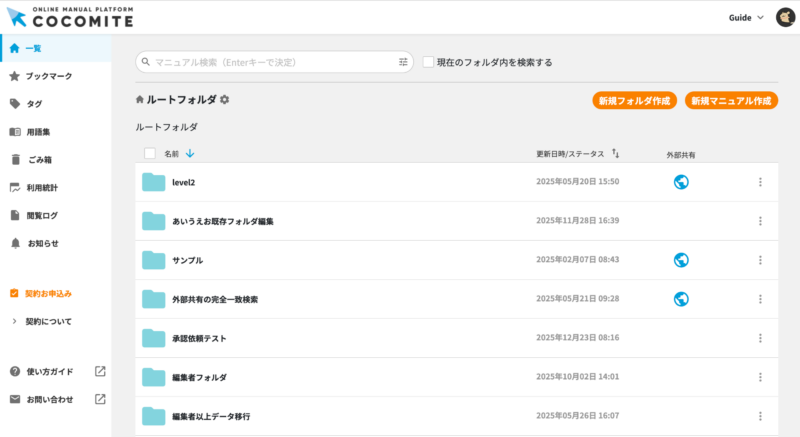Open the user avatar menu
The height and width of the screenshot is (437, 800).
(785, 17)
